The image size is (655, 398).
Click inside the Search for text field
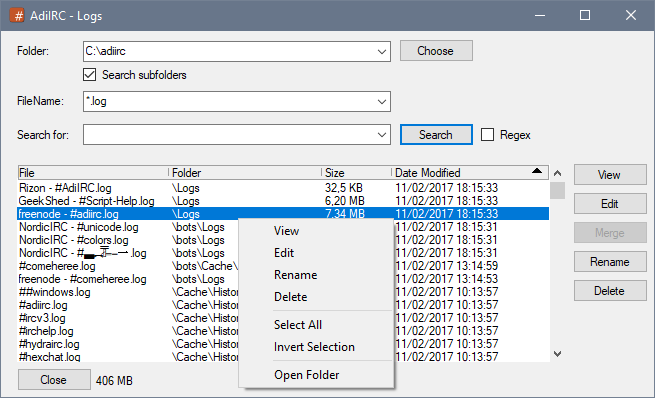[x=229, y=134]
